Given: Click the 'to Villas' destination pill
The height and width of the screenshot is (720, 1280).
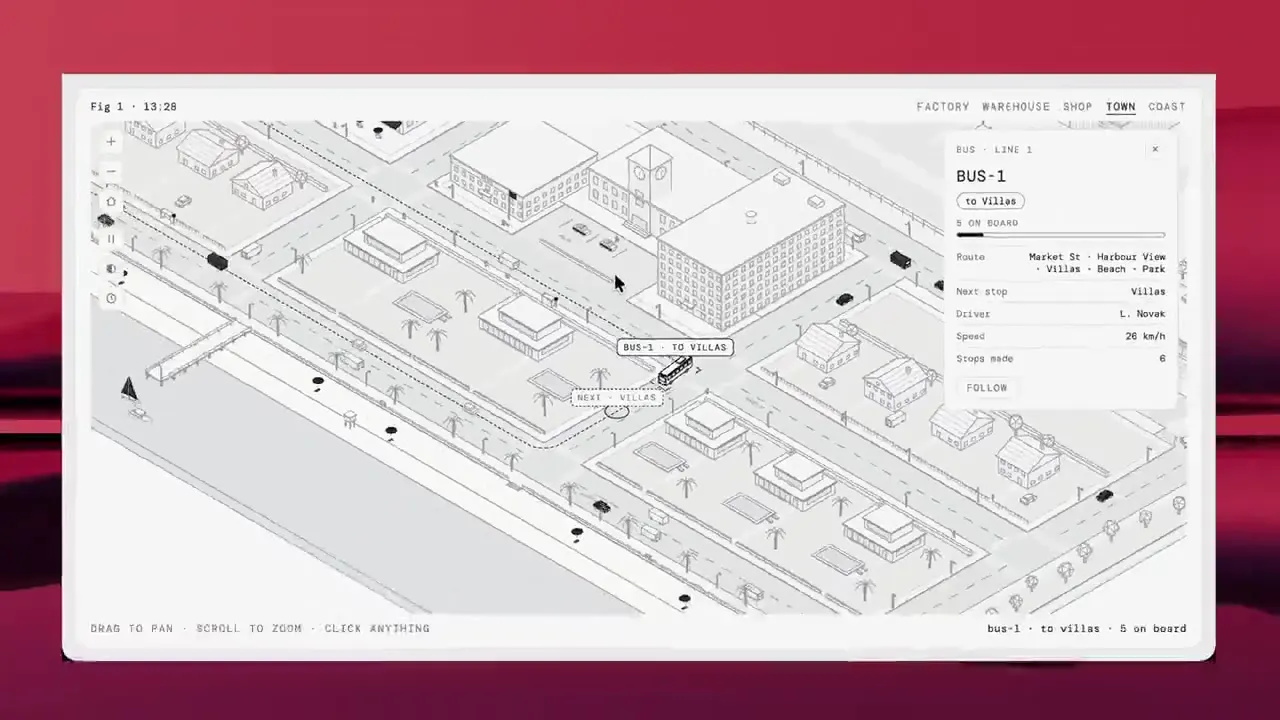Looking at the screenshot, I should click(x=991, y=201).
